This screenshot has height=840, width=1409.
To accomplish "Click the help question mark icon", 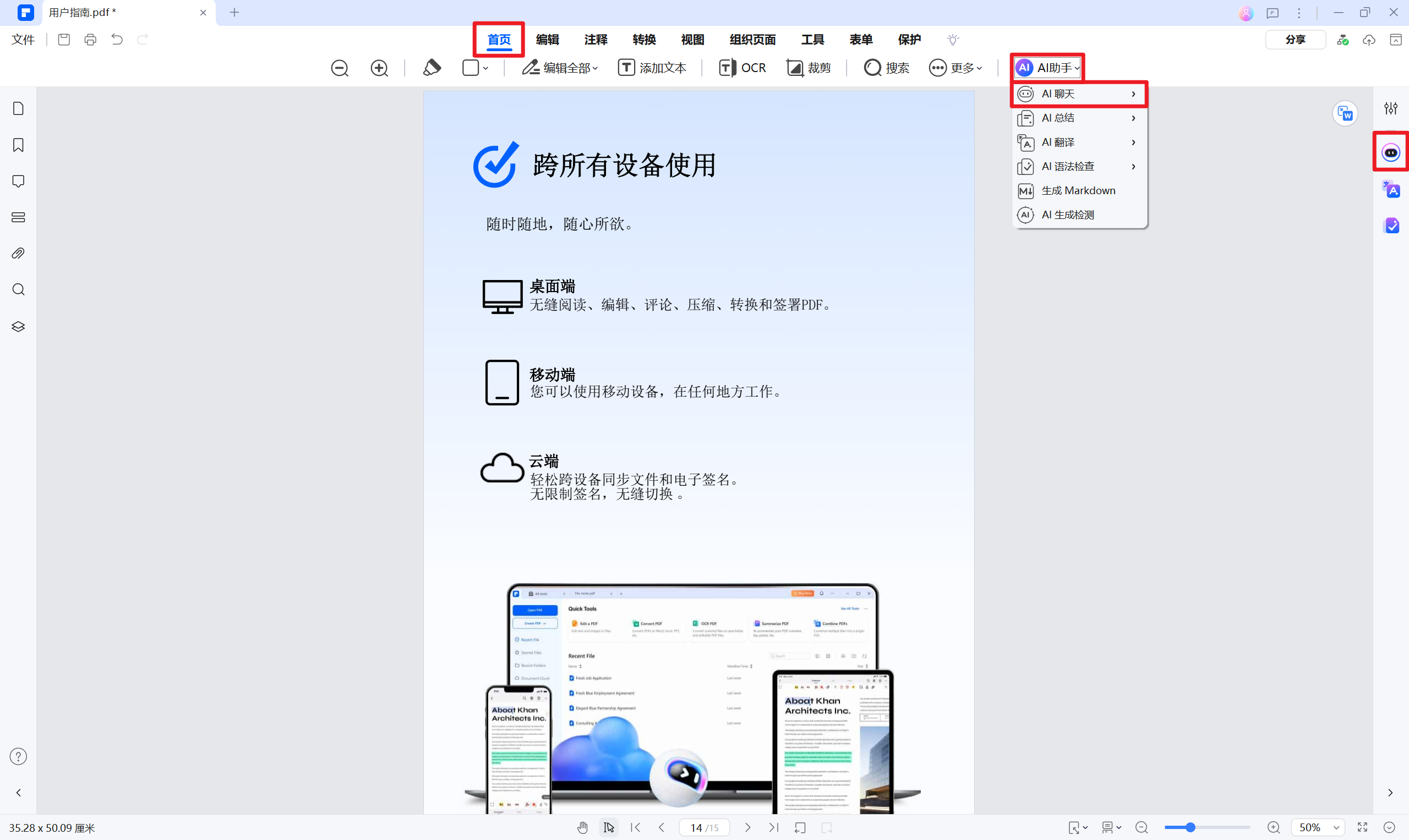I will (x=18, y=757).
